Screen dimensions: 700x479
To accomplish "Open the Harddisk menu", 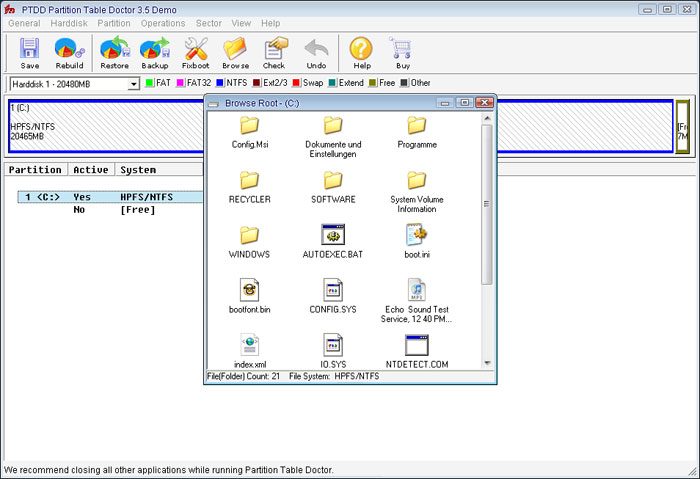I will pos(69,23).
